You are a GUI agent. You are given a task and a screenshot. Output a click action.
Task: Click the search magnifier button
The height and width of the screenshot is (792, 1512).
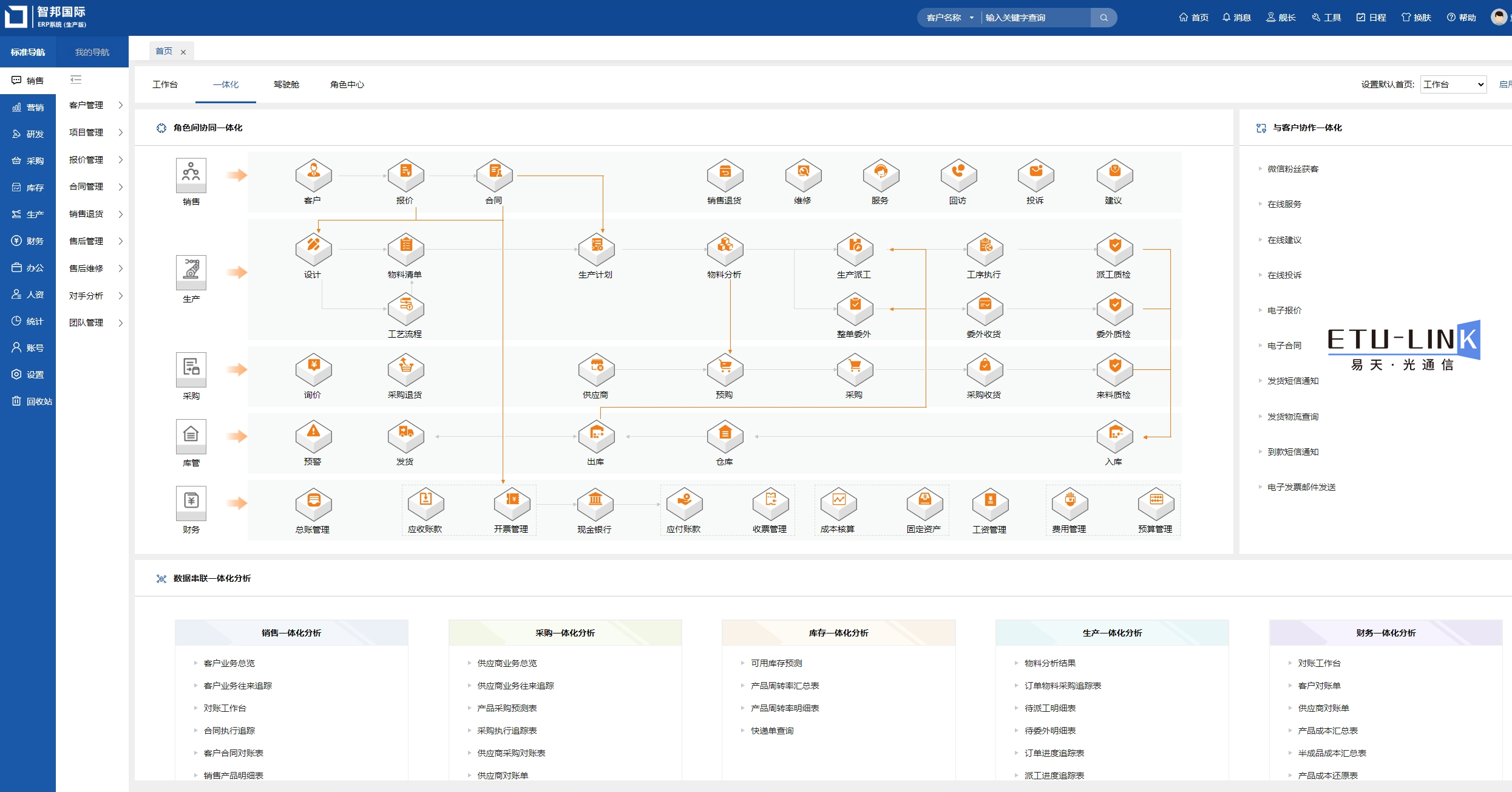[x=1103, y=18]
